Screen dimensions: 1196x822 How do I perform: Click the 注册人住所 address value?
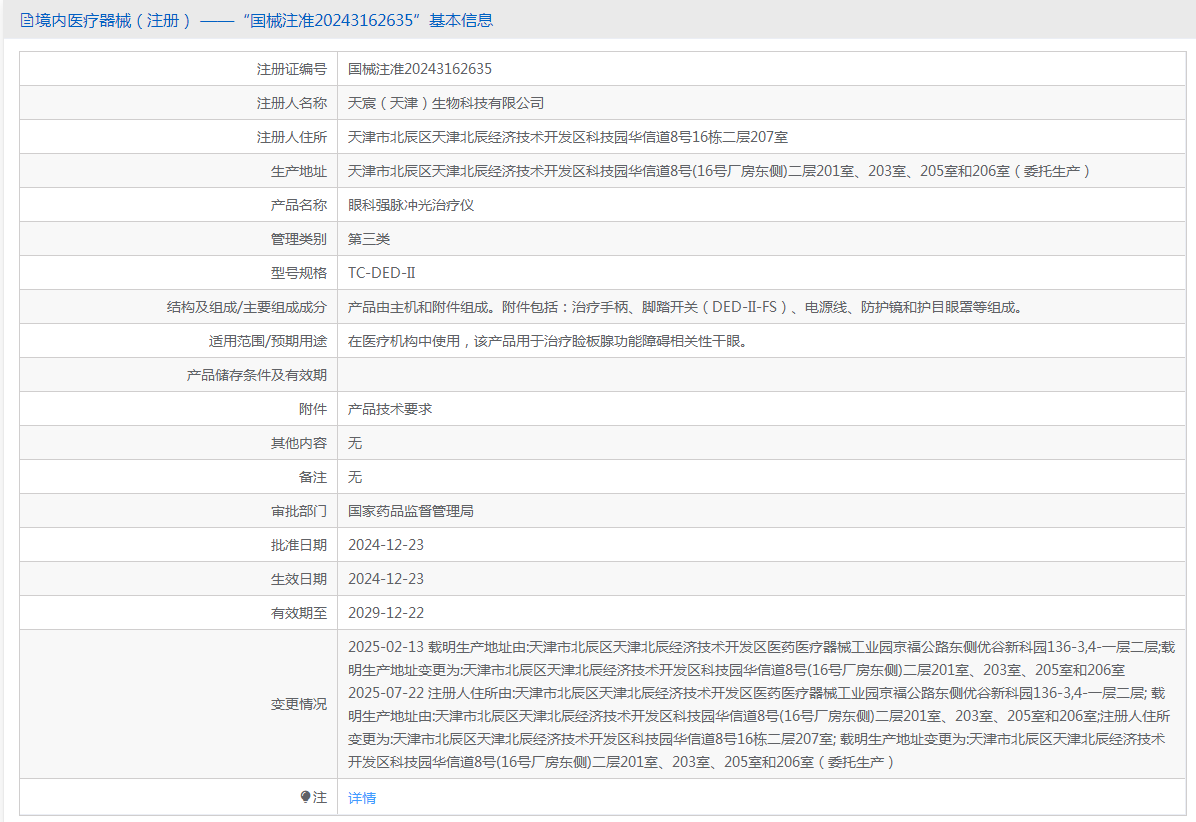(x=568, y=137)
